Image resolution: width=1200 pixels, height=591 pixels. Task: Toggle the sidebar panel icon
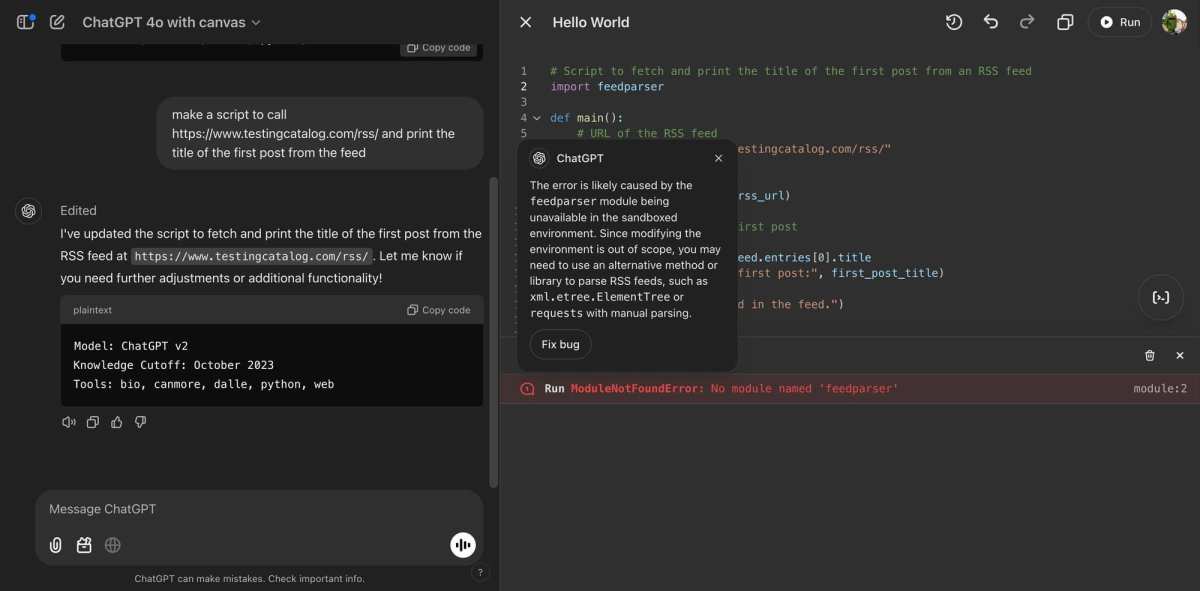26,22
